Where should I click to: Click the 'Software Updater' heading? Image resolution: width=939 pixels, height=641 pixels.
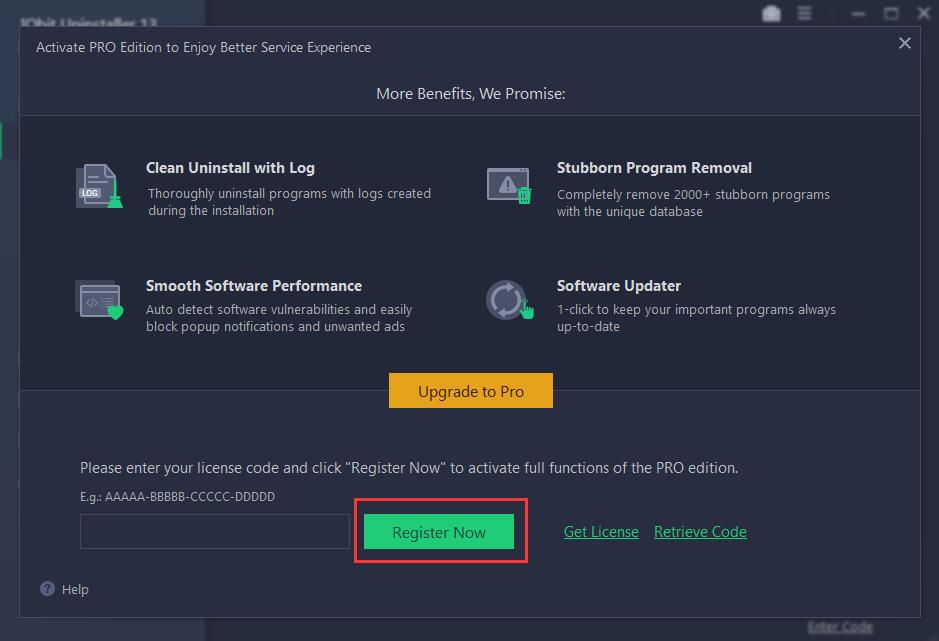pyautogui.click(x=619, y=286)
